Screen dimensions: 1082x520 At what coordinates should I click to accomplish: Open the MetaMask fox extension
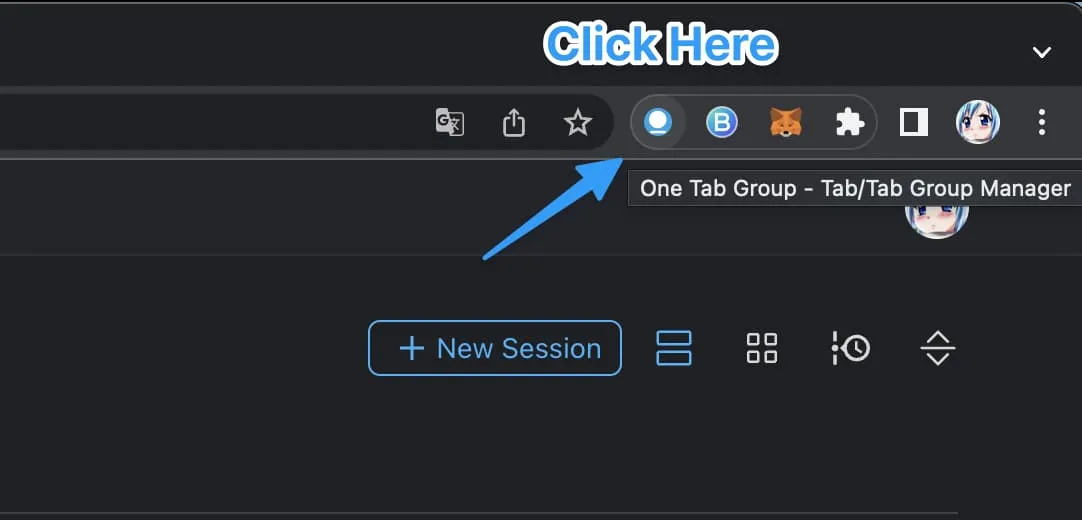(x=785, y=122)
